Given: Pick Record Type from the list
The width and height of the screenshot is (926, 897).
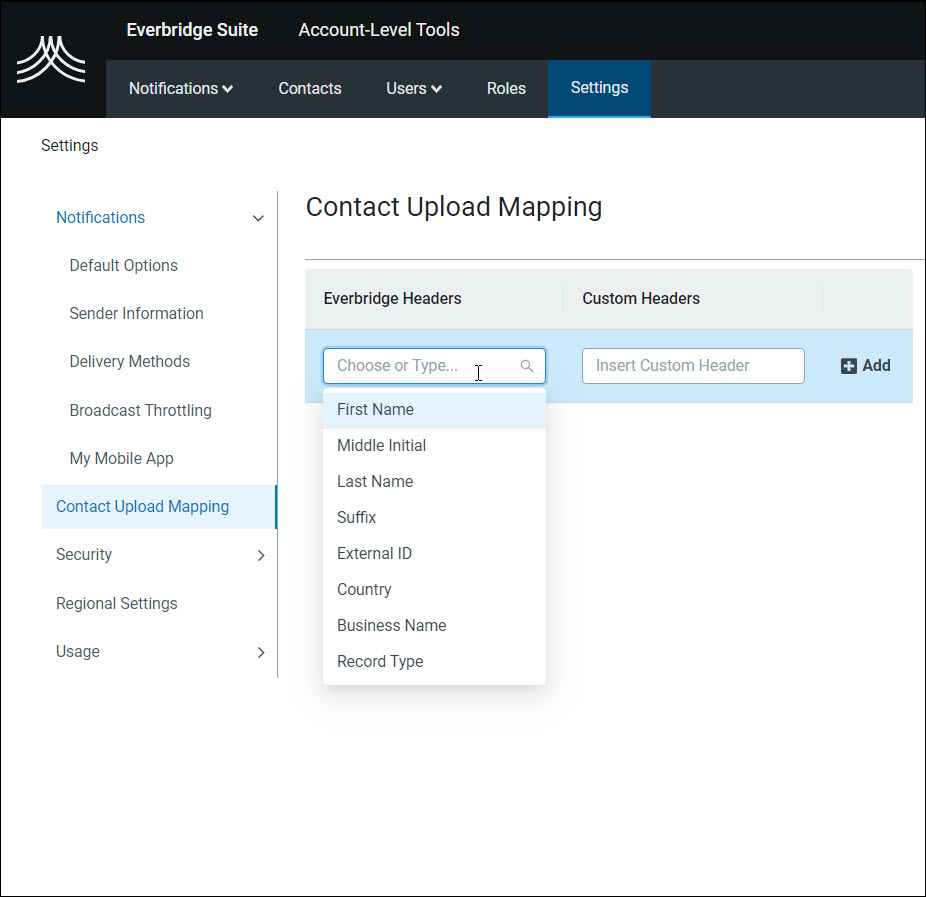Looking at the screenshot, I should pos(380,661).
